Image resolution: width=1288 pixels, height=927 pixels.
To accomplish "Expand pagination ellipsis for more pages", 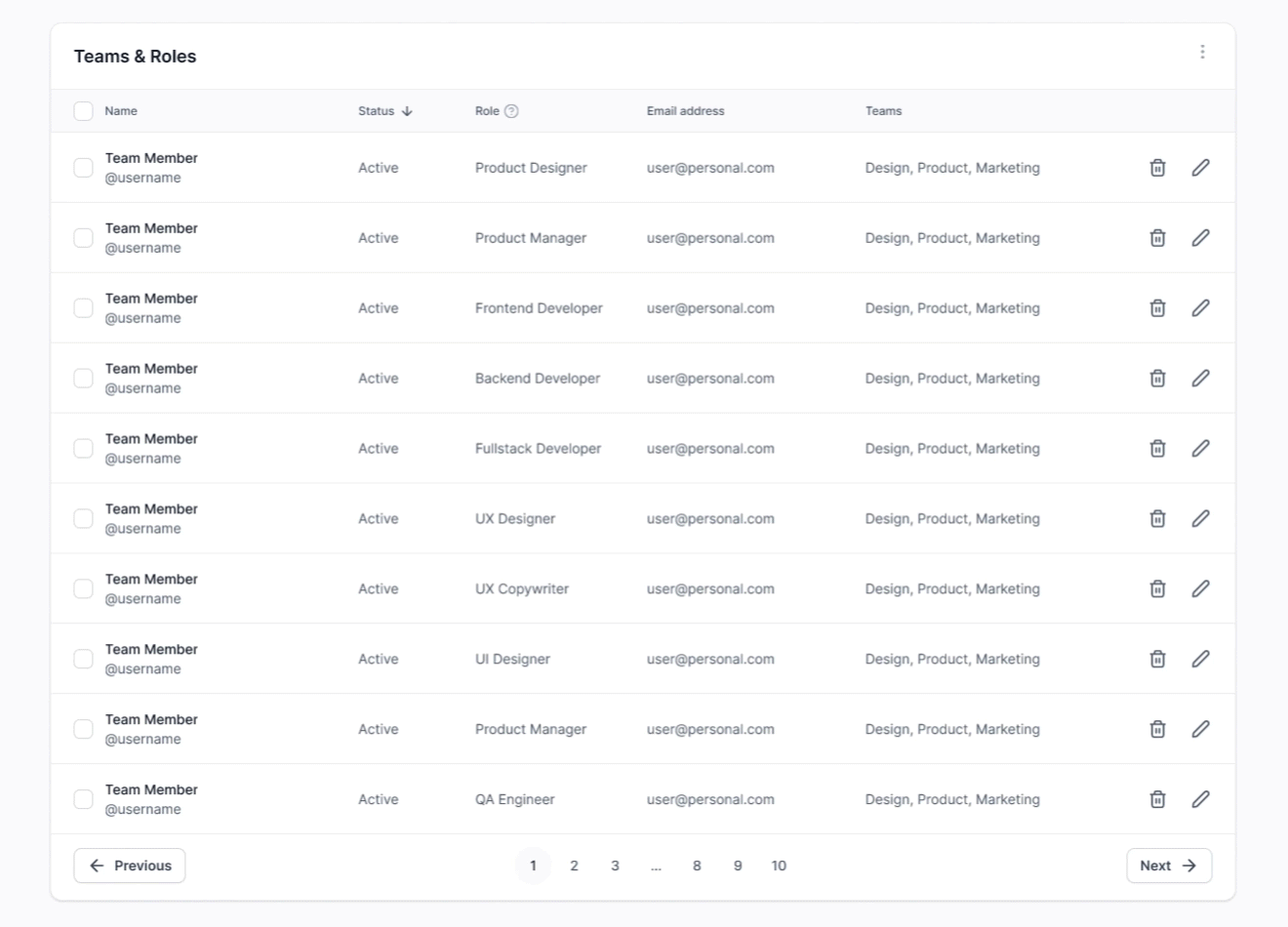I will pyautogui.click(x=656, y=866).
